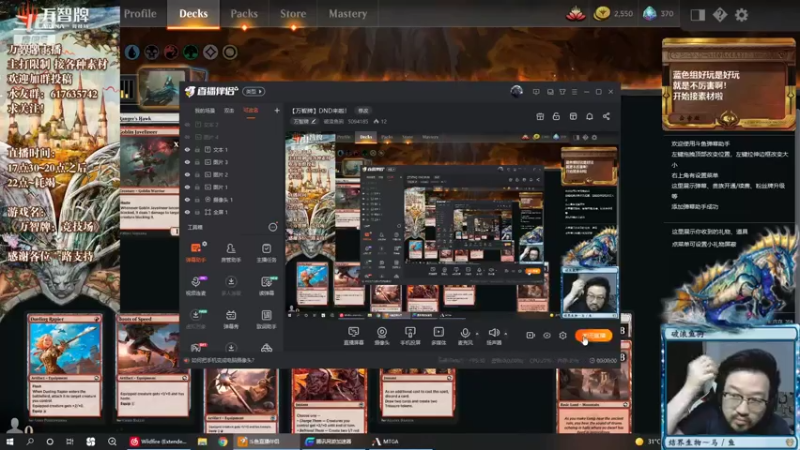Image resolution: width=800 pixels, height=450 pixels.
Task: Open the Screen Capture (直播屏幕) source button
Action: coord(354,336)
